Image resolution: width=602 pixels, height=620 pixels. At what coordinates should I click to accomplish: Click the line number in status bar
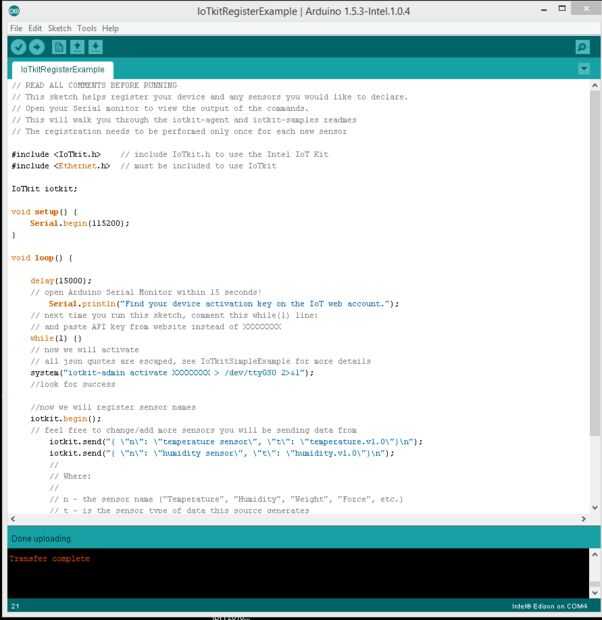click(15, 606)
